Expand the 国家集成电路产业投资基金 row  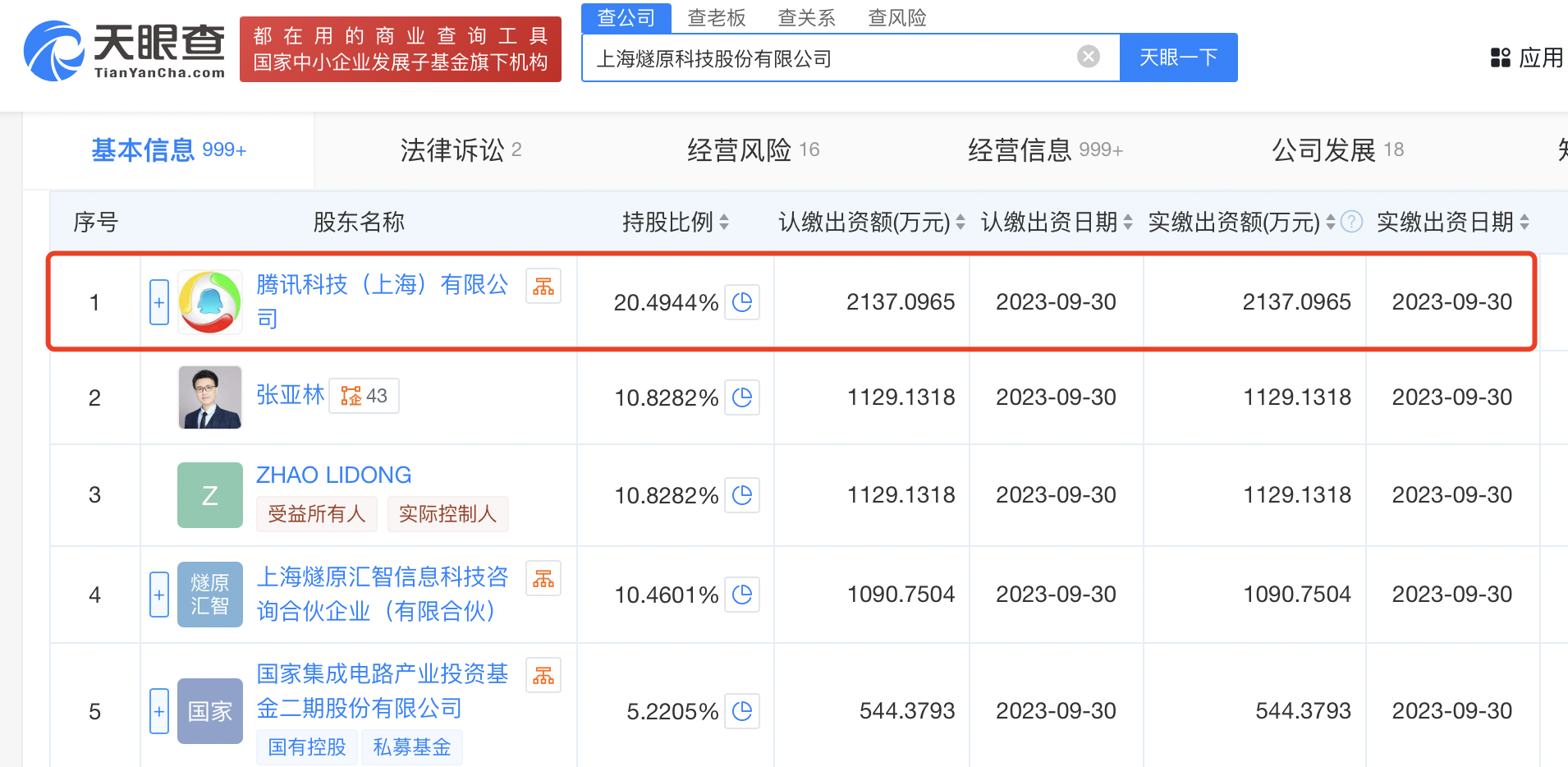click(x=159, y=711)
